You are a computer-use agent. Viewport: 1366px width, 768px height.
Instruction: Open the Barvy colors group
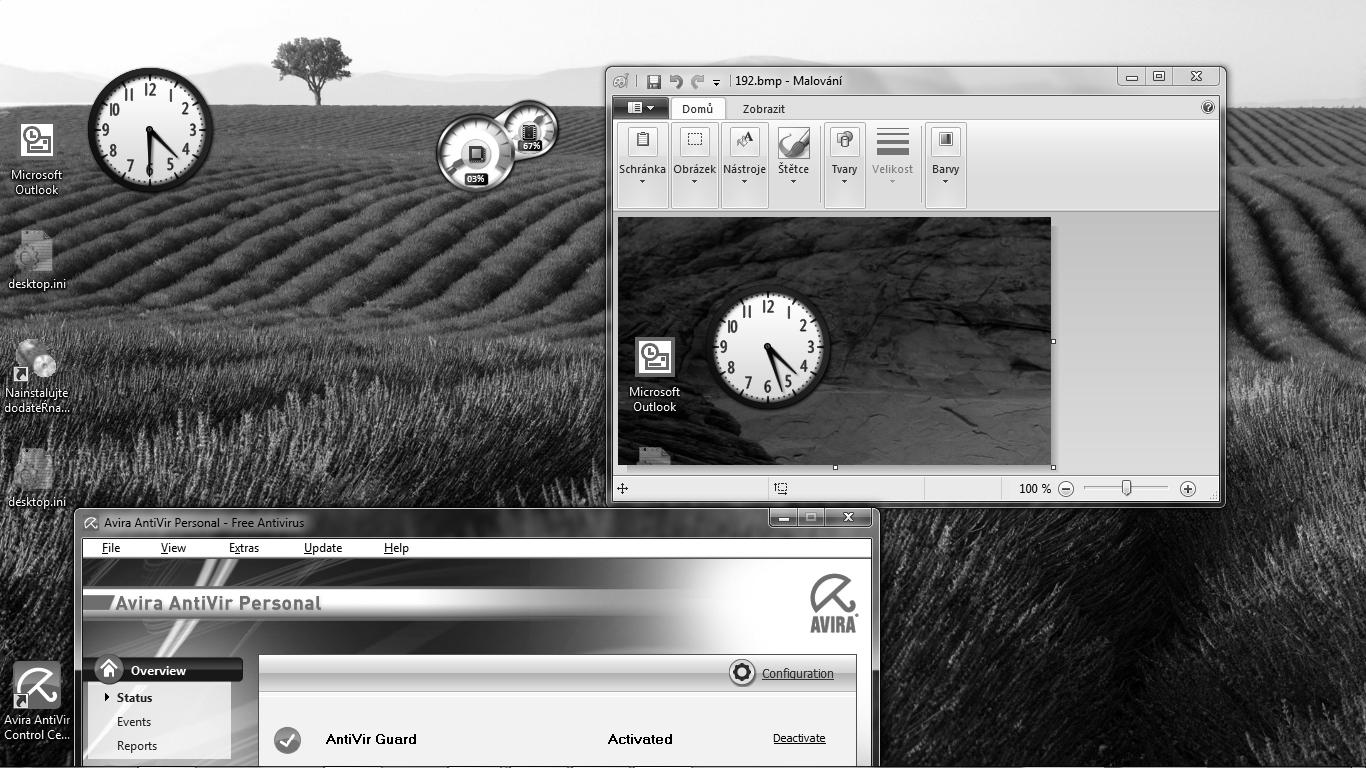point(946,166)
